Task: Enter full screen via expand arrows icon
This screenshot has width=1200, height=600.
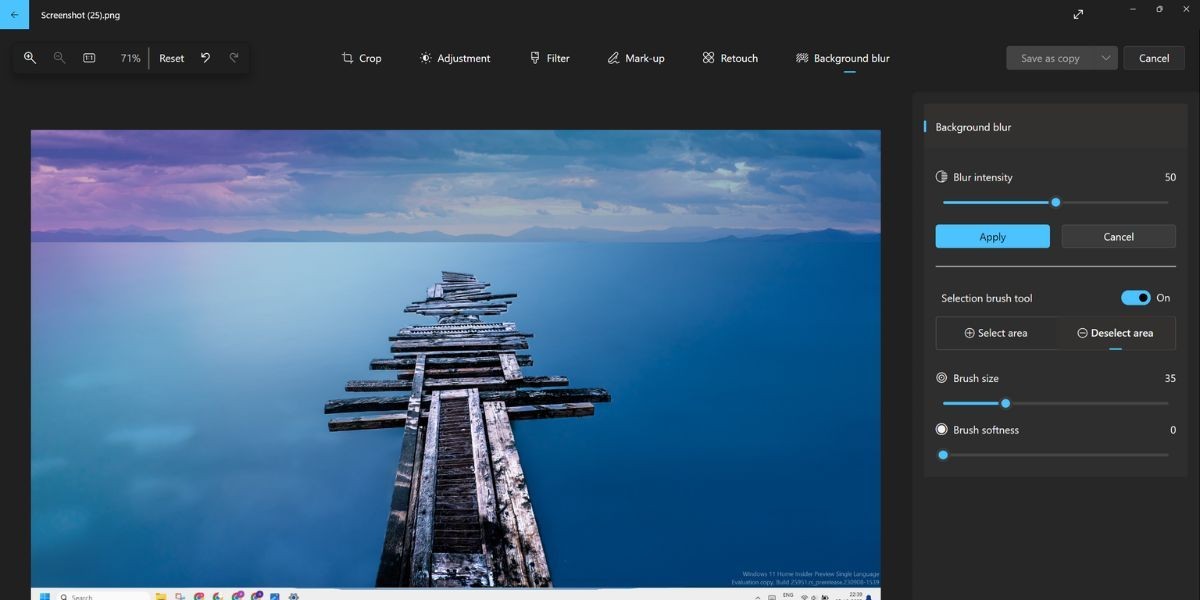Action: pos(1078,15)
